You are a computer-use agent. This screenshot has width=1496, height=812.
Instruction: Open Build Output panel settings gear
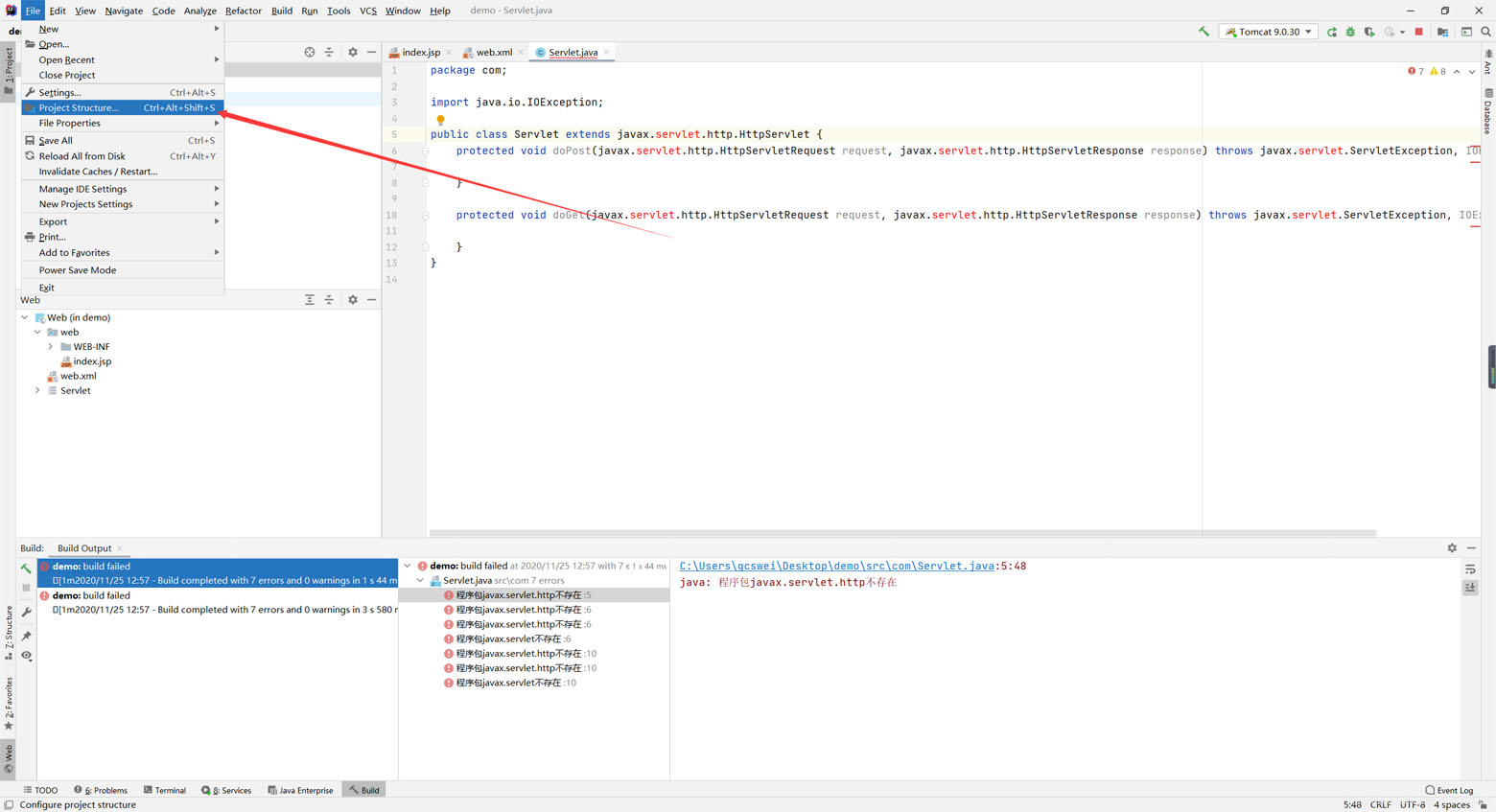click(1452, 548)
